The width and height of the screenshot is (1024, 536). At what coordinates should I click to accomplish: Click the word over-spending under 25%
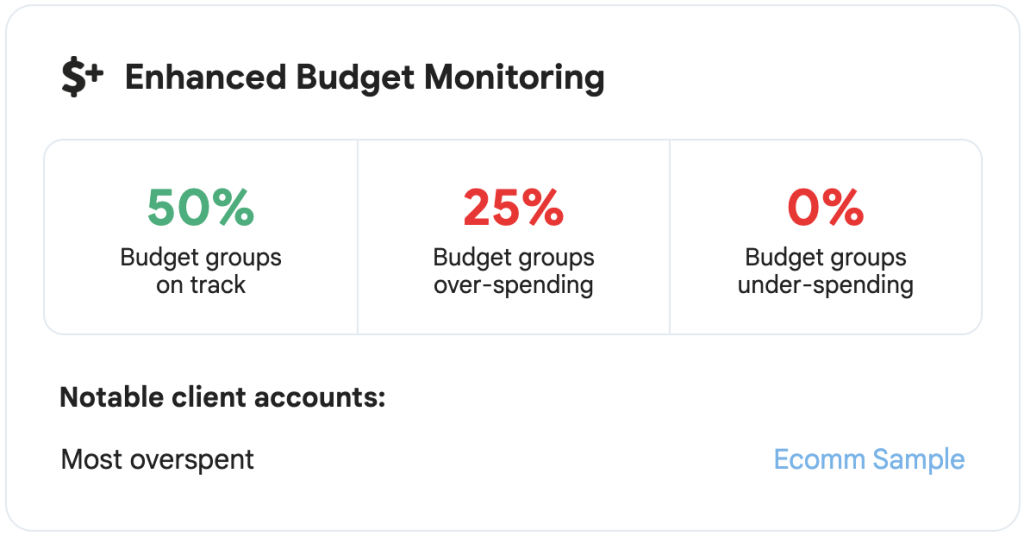(x=513, y=286)
